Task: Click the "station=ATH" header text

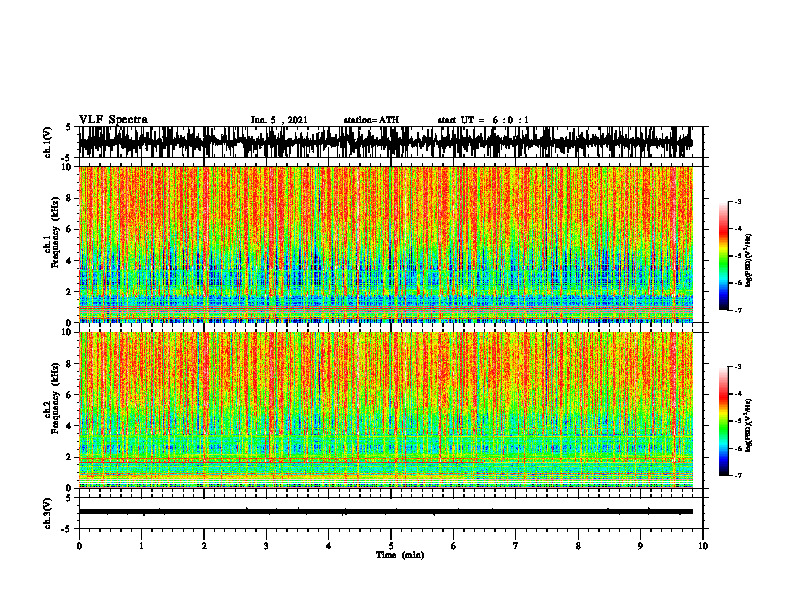Action: (371, 120)
